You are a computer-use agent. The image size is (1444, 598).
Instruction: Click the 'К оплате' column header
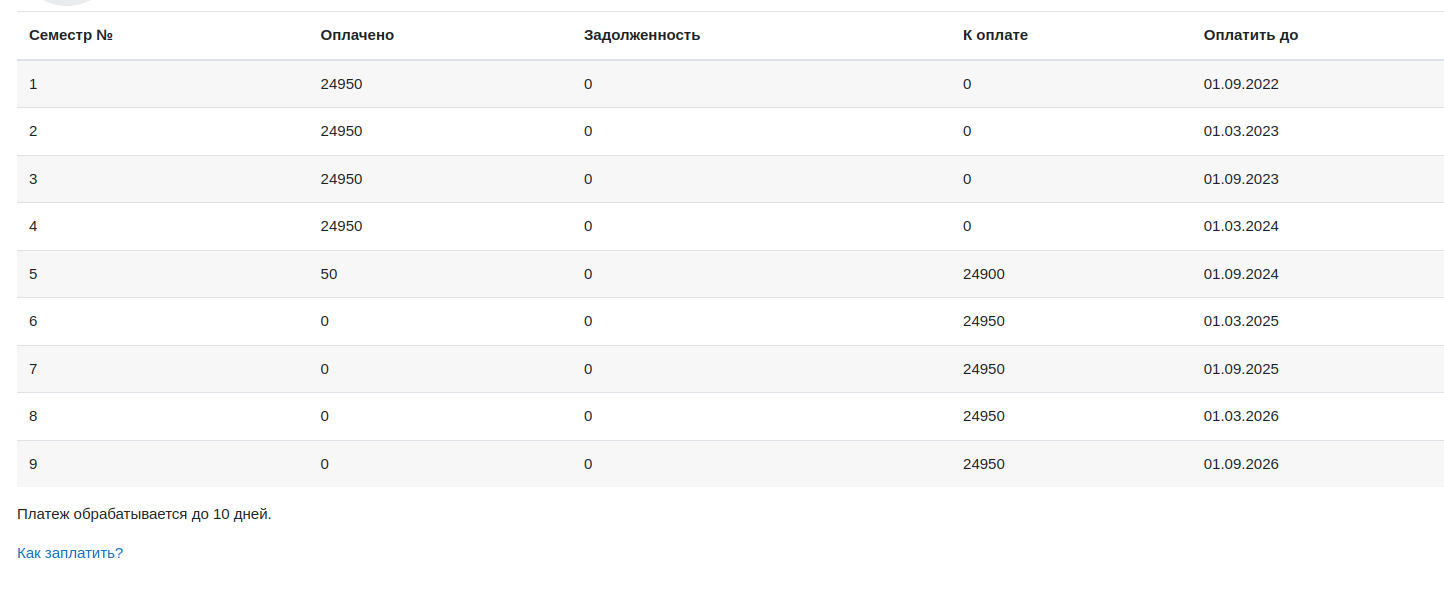pos(995,35)
